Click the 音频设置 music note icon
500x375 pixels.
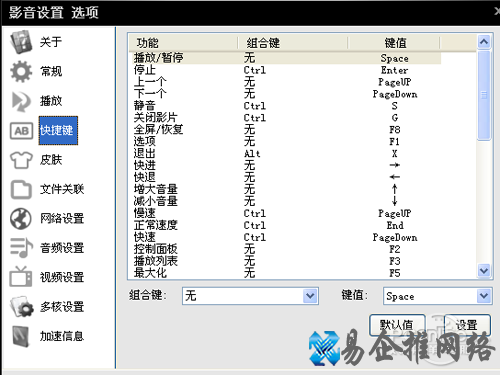point(21,248)
